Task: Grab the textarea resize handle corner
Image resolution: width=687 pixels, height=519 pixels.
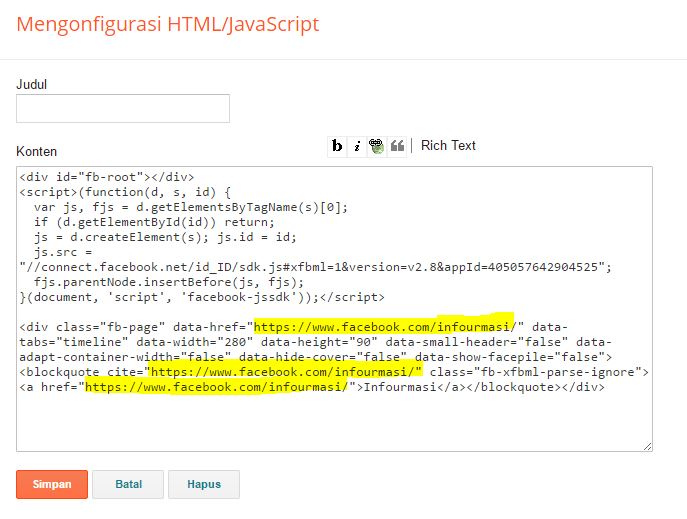Action: pyautogui.click(x=648, y=446)
